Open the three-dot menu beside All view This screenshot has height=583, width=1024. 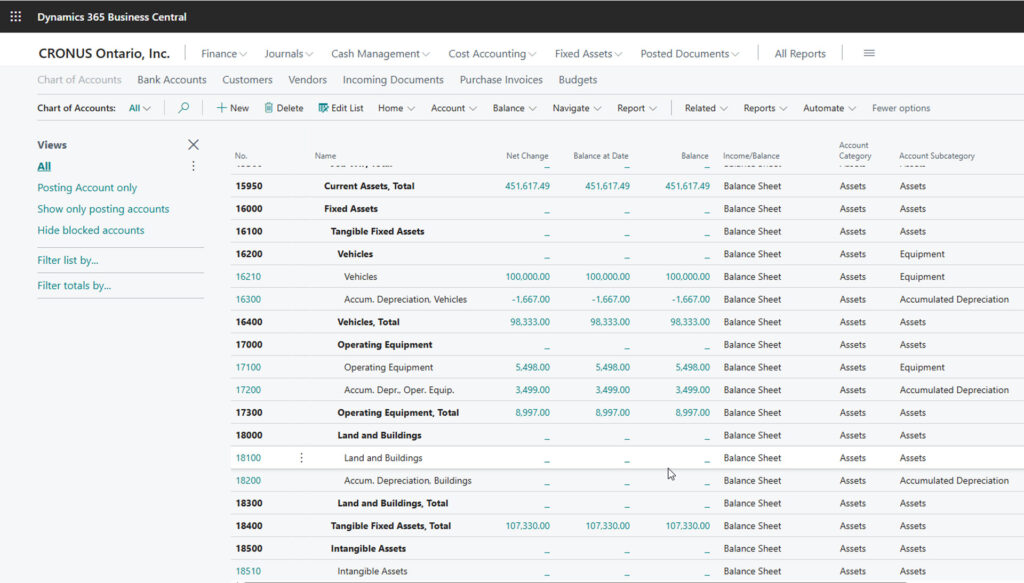pos(193,166)
